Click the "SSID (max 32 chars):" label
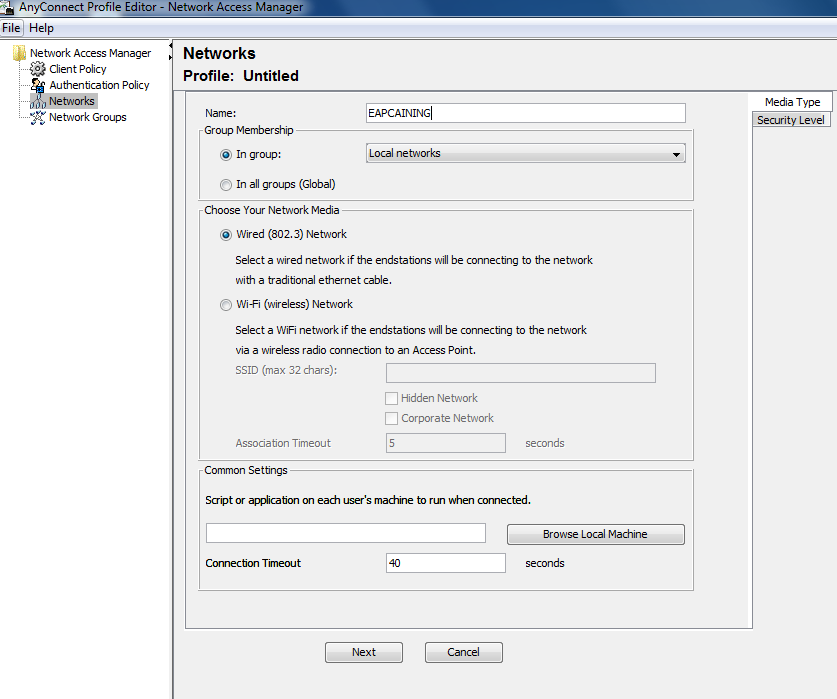The image size is (837, 699). pos(286,370)
